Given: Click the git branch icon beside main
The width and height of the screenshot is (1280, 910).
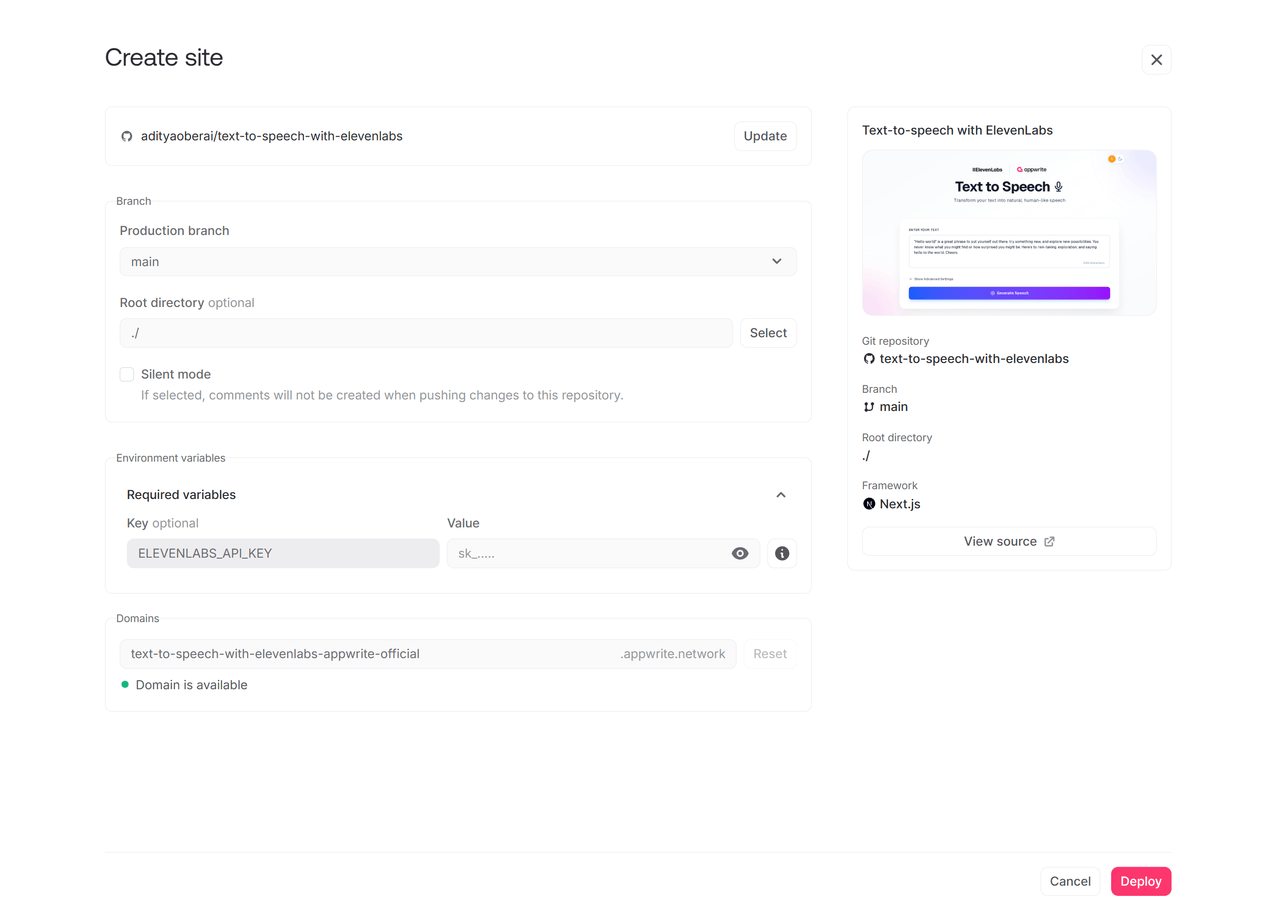Looking at the screenshot, I should pyautogui.click(x=869, y=407).
